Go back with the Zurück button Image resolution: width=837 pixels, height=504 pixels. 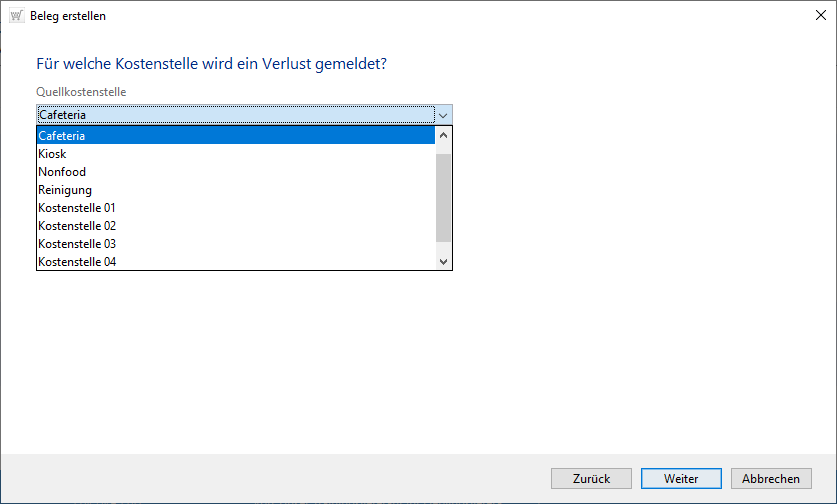point(591,479)
